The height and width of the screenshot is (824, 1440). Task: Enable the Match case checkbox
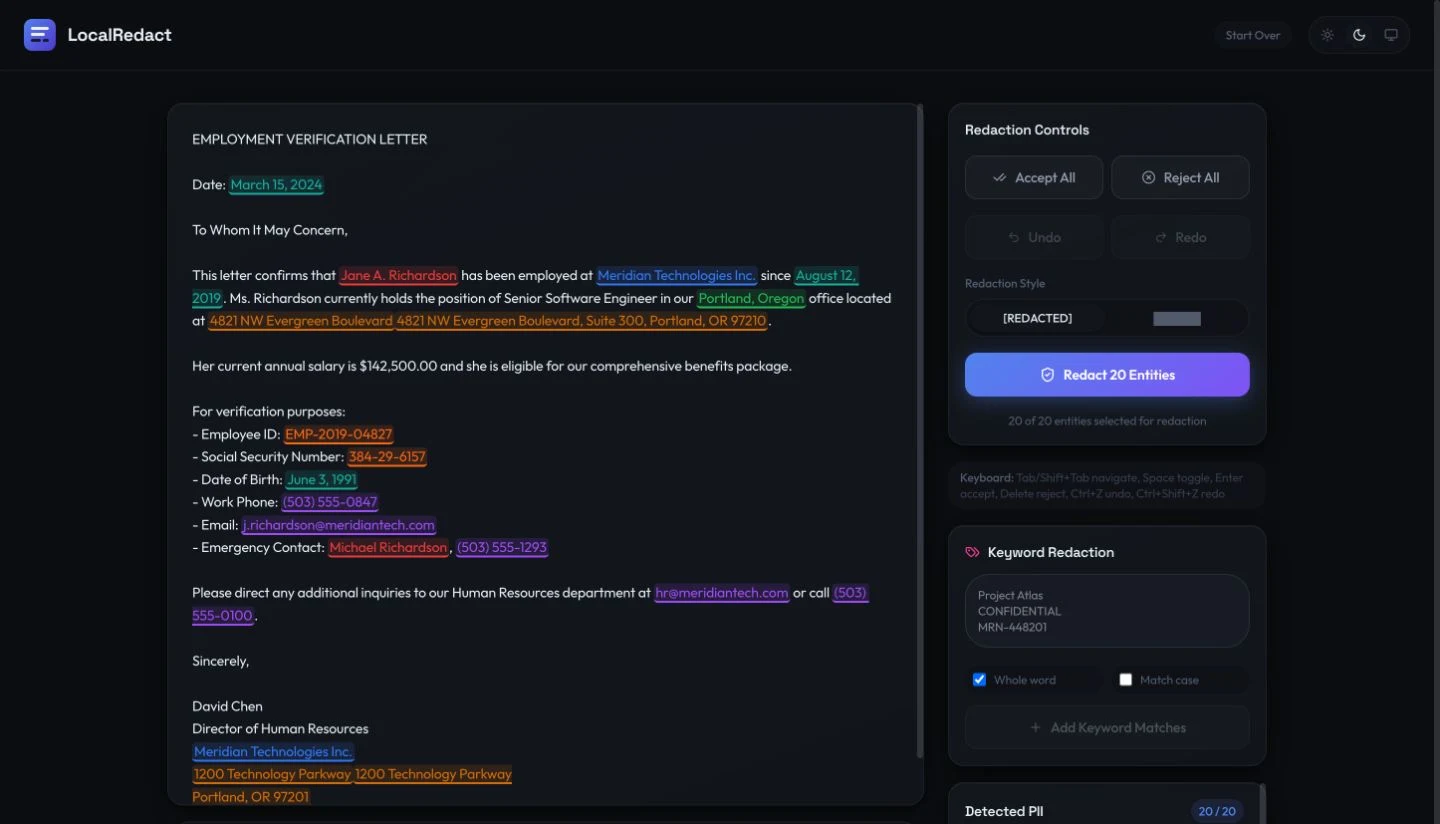tap(1126, 680)
